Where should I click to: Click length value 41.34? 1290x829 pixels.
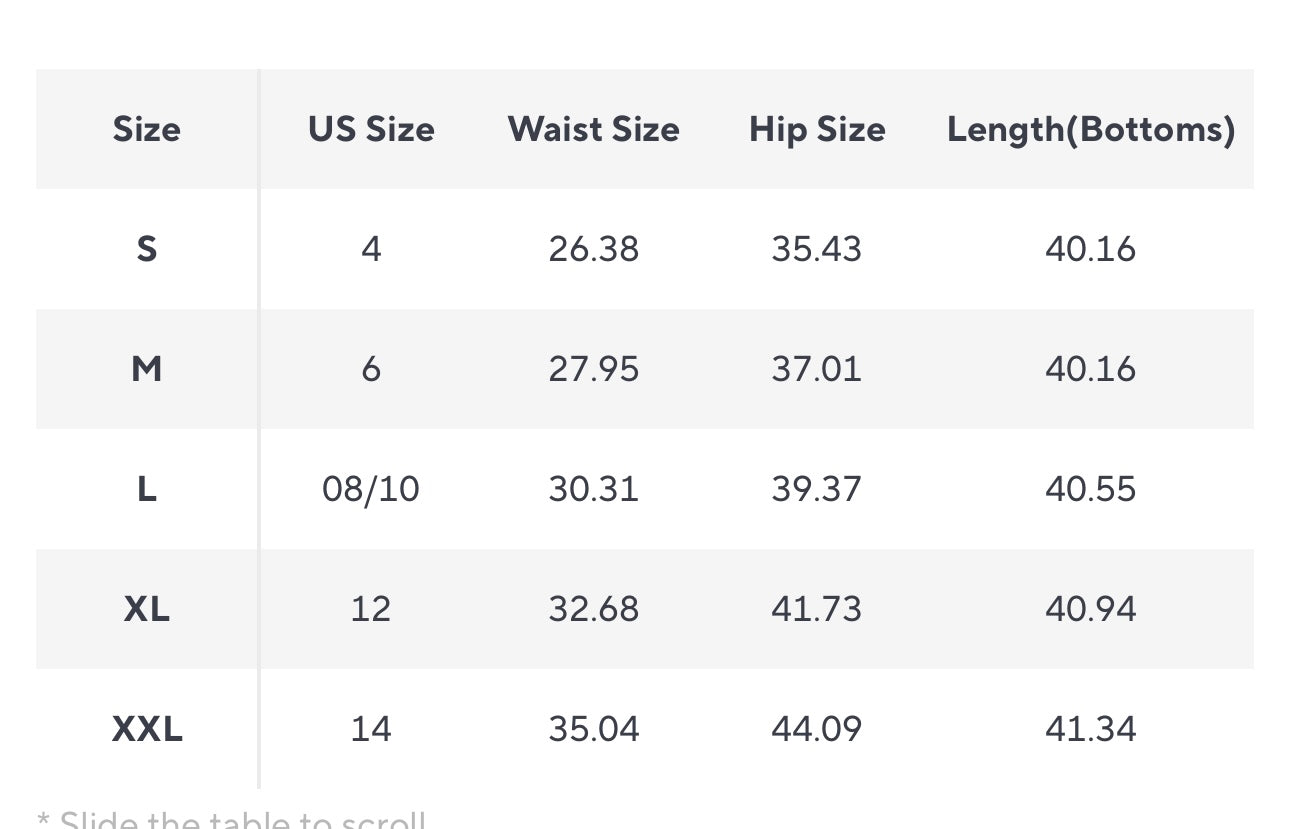point(1090,729)
